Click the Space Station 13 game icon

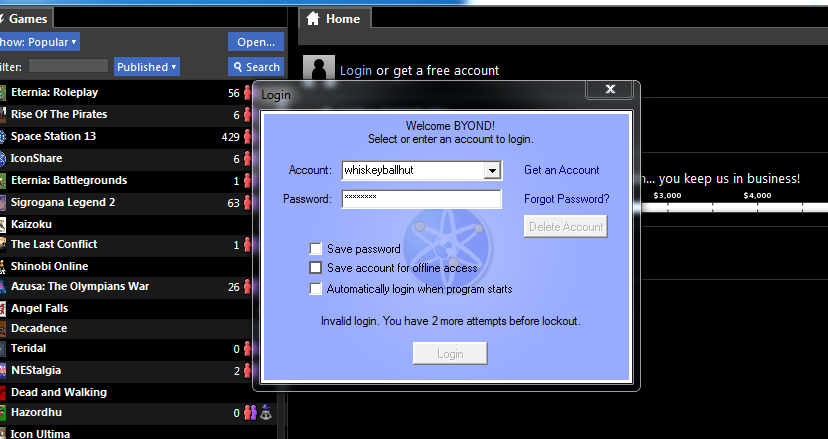click(3, 137)
